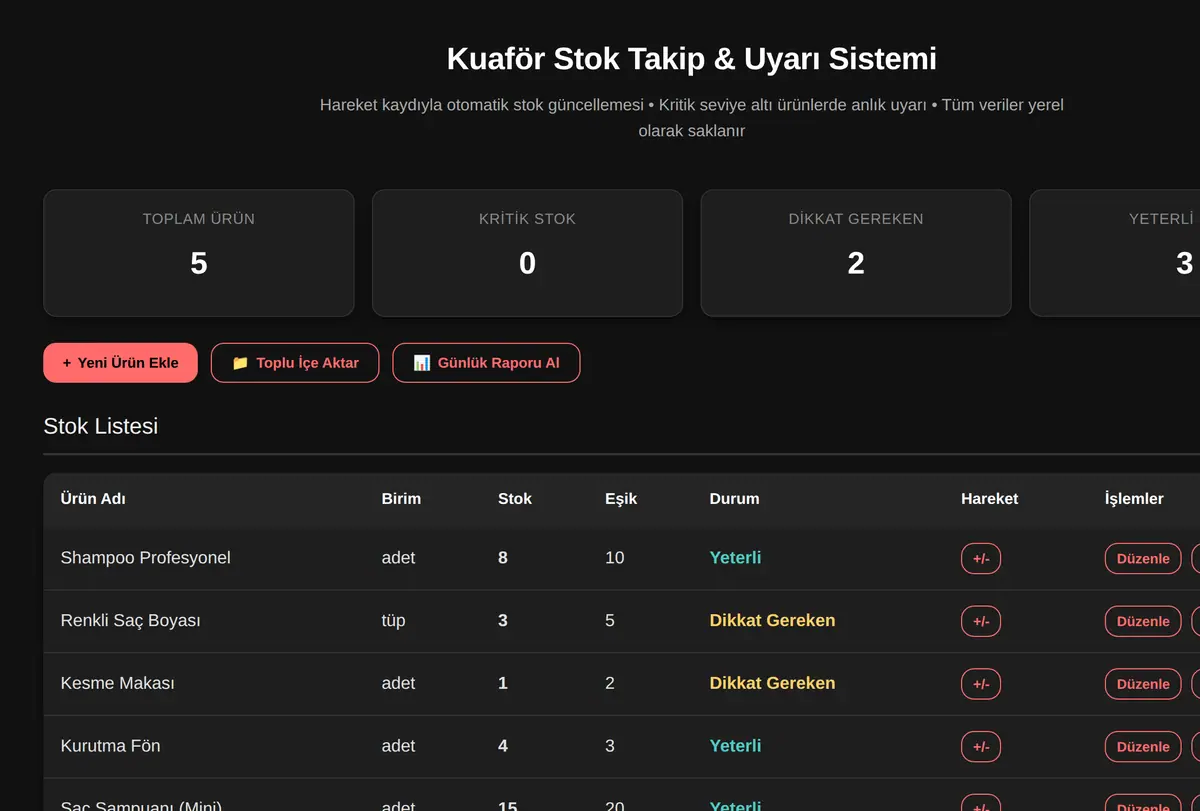The image size is (1200, 811).
Task: Select the Kurutma Fön product name
Action: coord(110,745)
